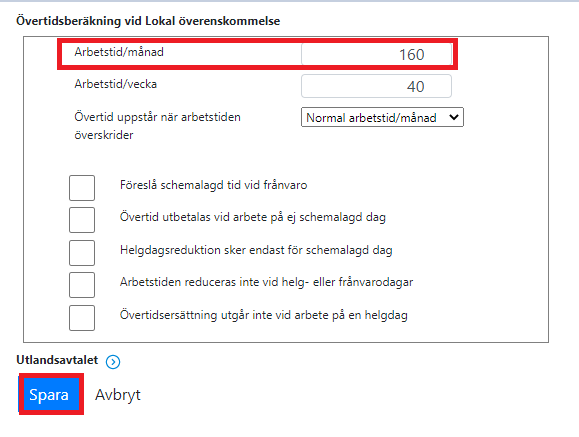
Task: Click the Övertidsberäkning vid Lokal överenskommelse heading
Action: (x=148, y=21)
